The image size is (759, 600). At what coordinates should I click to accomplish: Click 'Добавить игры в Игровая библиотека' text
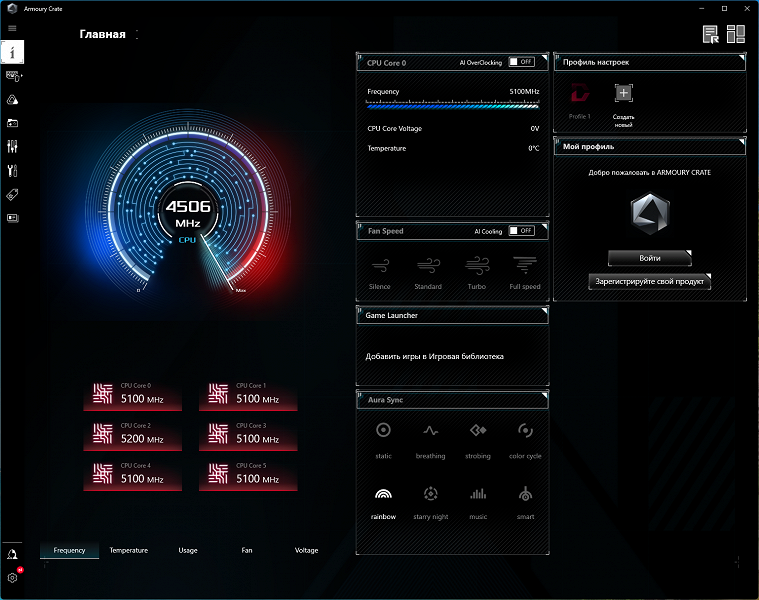pyautogui.click(x=434, y=356)
